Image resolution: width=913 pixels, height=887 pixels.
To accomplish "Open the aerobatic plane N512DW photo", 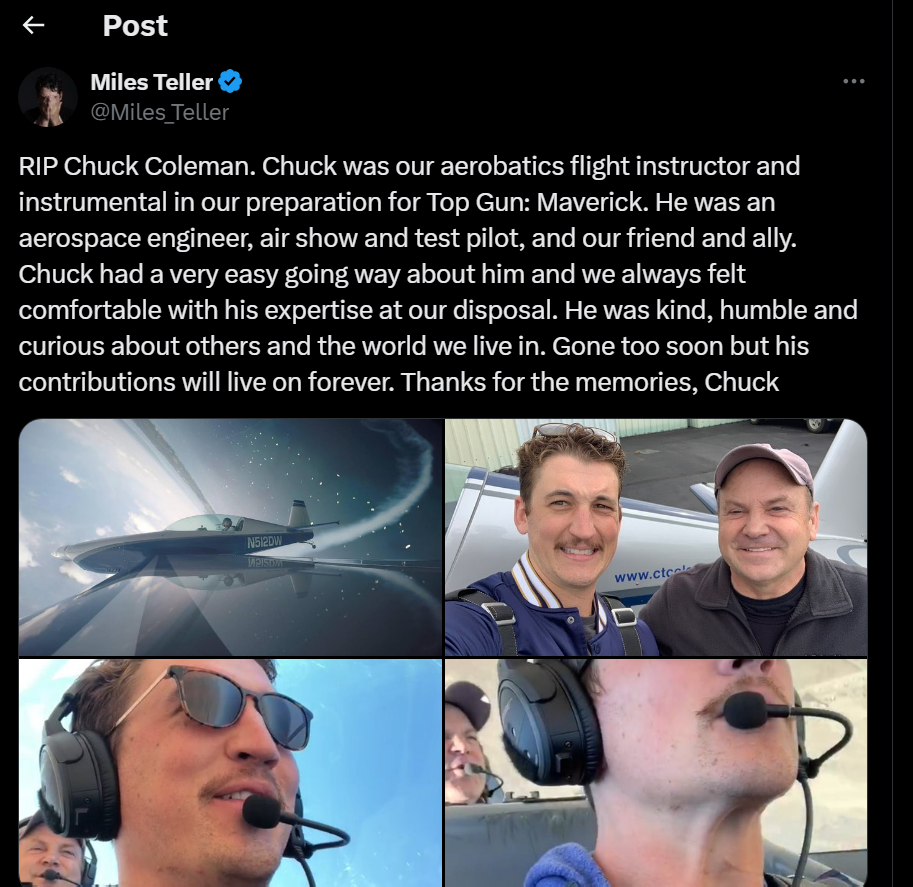I will [x=231, y=538].
